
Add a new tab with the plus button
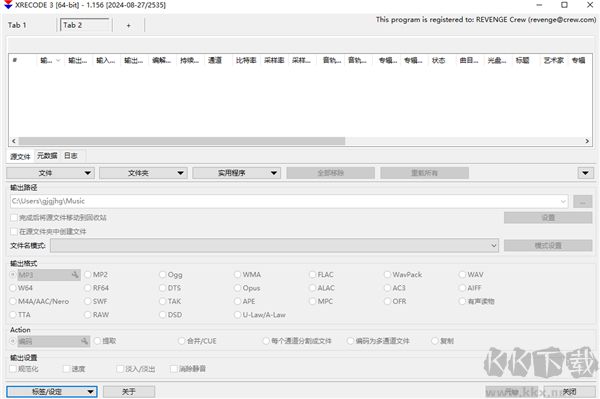(129, 25)
